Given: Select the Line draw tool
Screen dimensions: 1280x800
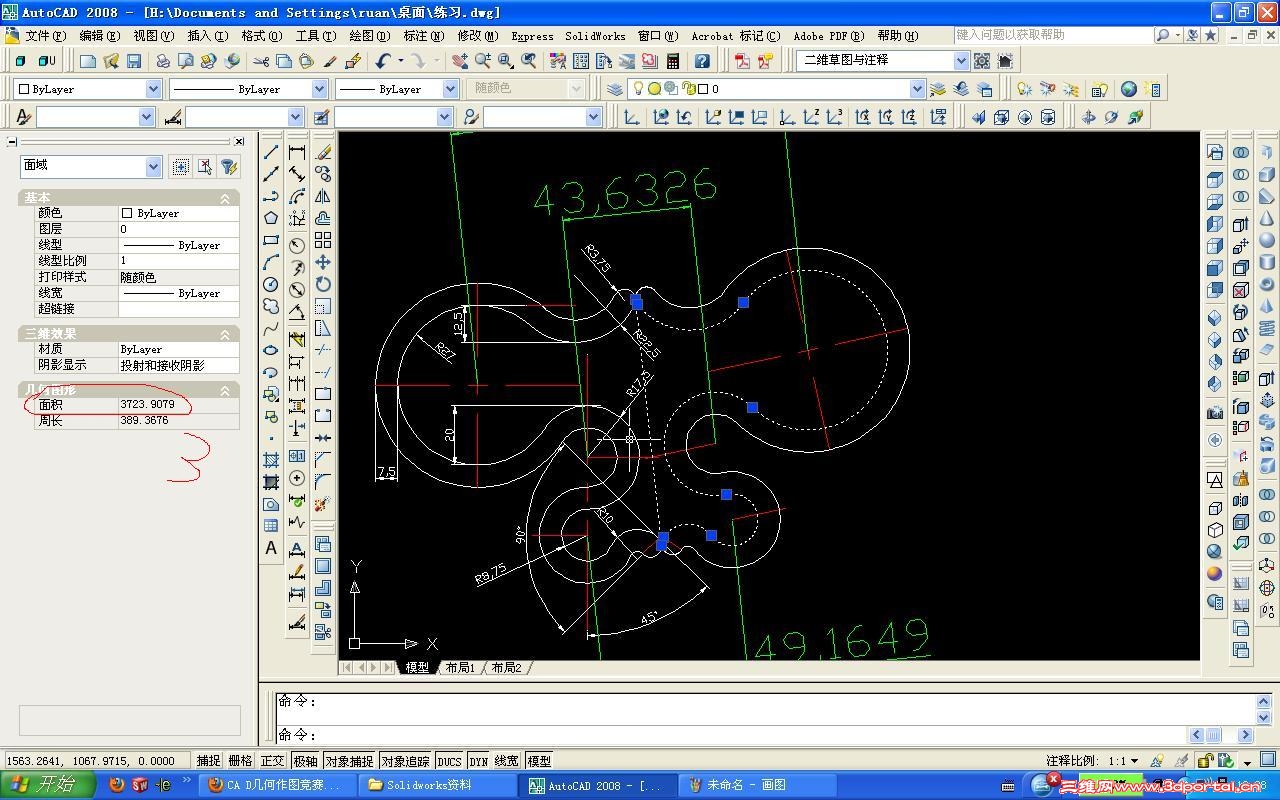Looking at the screenshot, I should pos(271,152).
